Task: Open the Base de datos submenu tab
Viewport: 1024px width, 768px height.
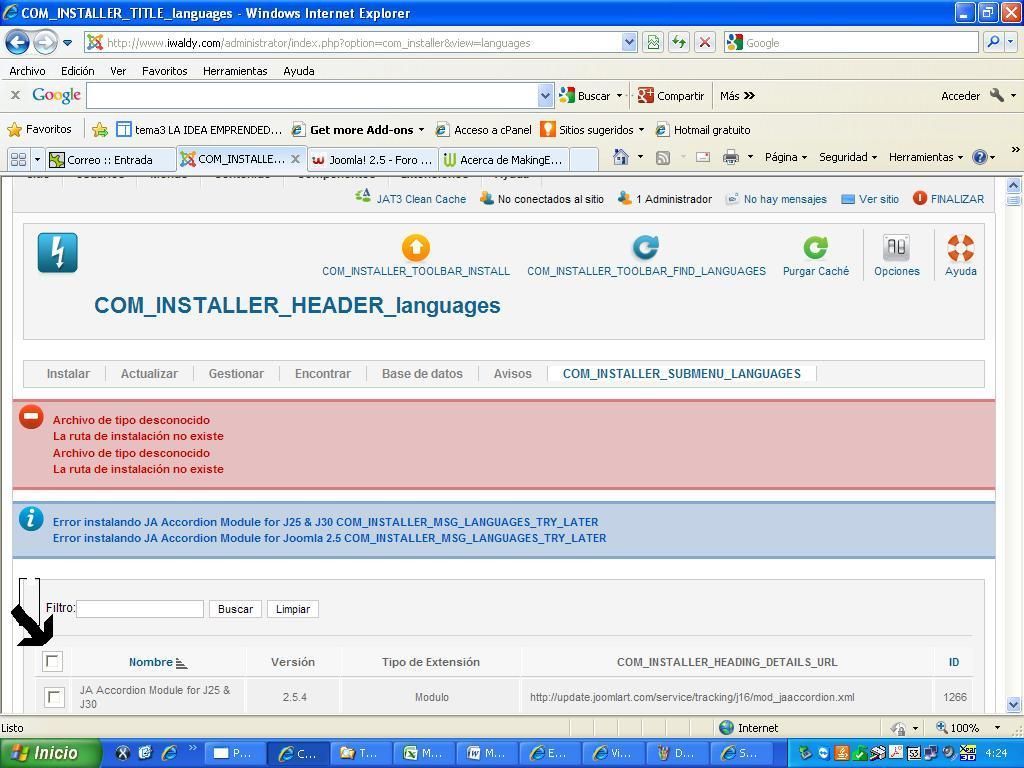Action: click(422, 374)
